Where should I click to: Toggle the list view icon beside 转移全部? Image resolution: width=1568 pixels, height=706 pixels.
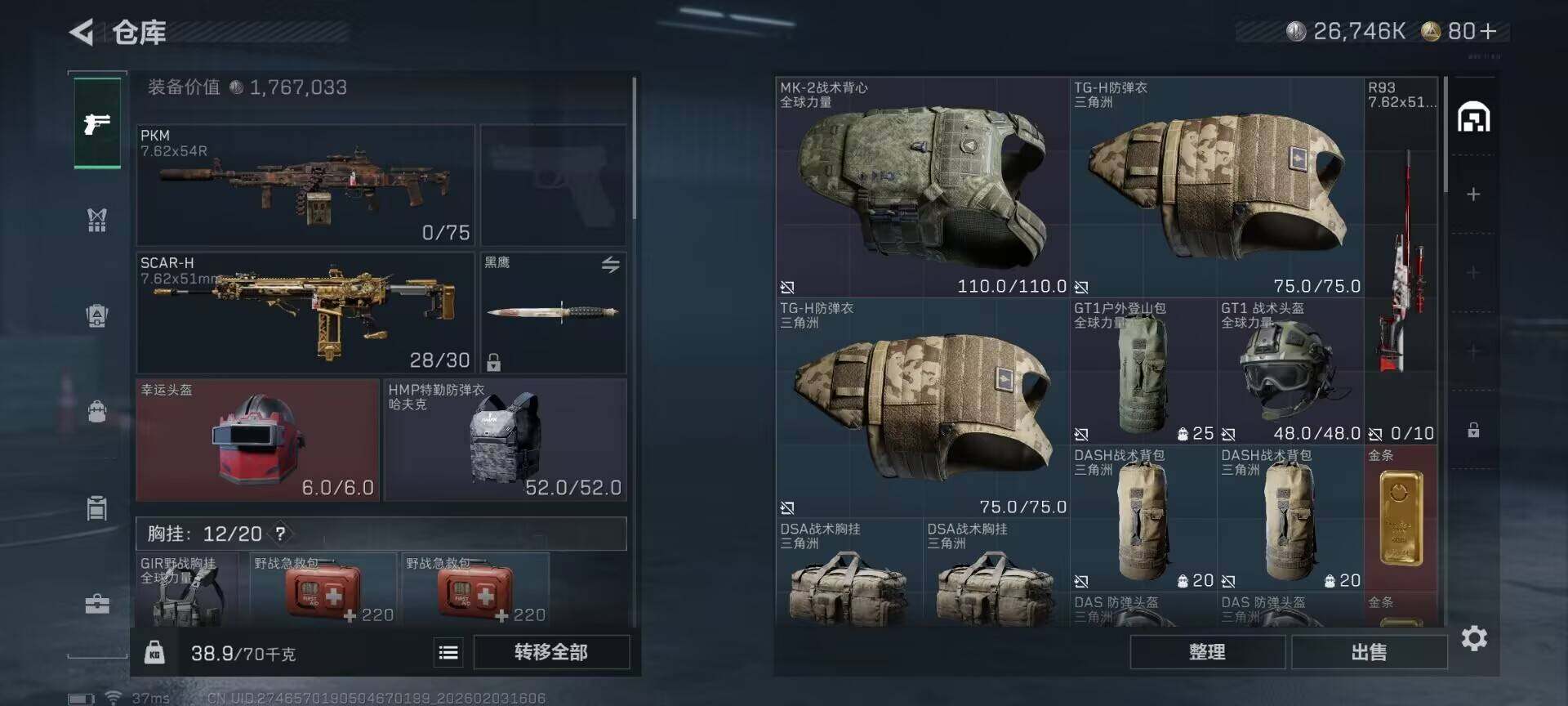click(x=448, y=652)
